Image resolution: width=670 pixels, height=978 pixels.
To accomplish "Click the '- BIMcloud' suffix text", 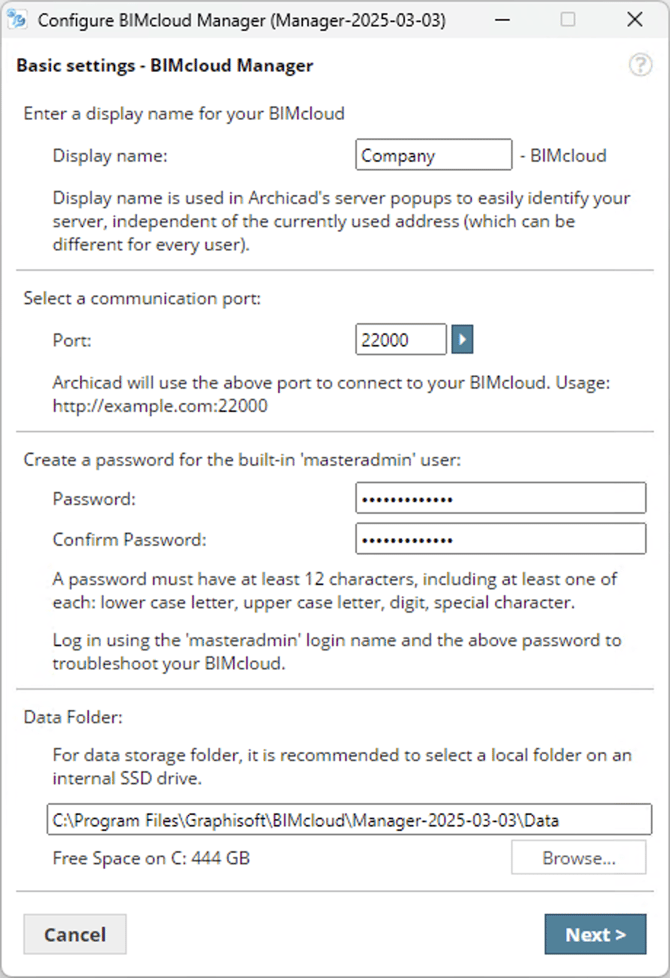I will (563, 156).
